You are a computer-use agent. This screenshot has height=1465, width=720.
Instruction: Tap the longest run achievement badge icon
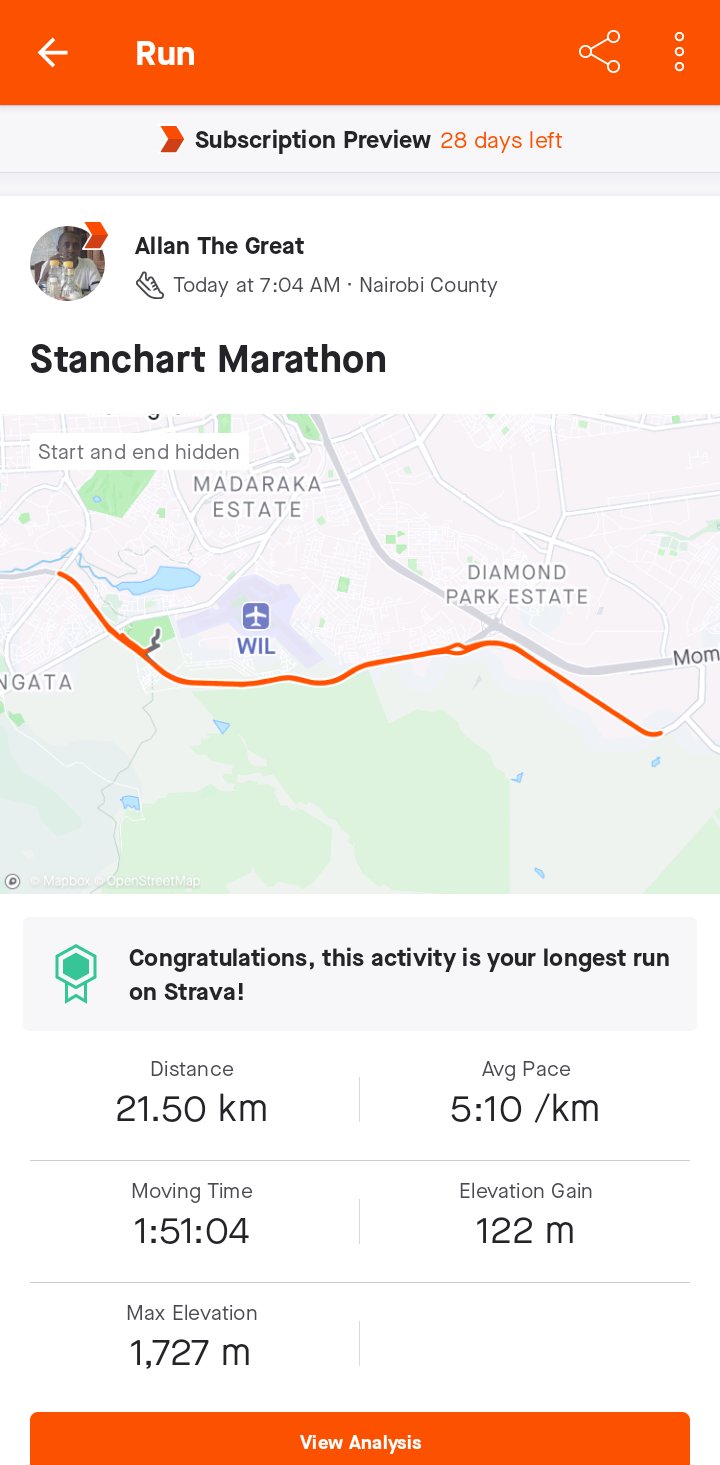click(x=76, y=973)
